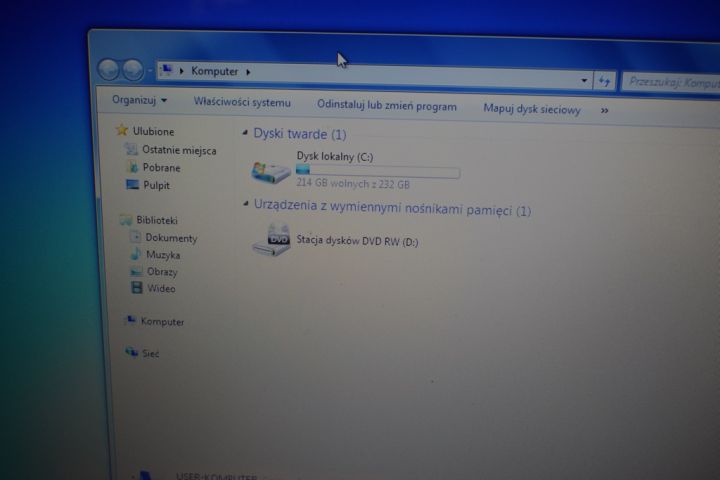Collapse the Dyski twarde group

(x=246, y=133)
